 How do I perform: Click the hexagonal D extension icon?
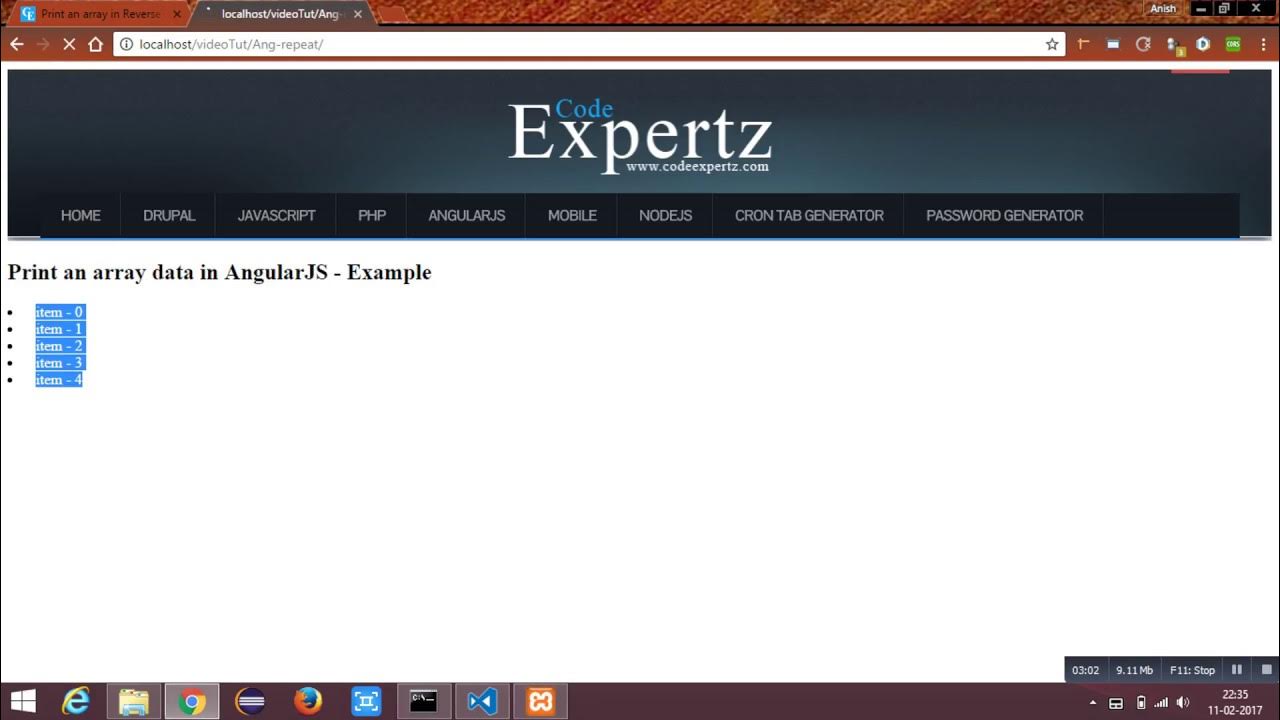(1203, 44)
